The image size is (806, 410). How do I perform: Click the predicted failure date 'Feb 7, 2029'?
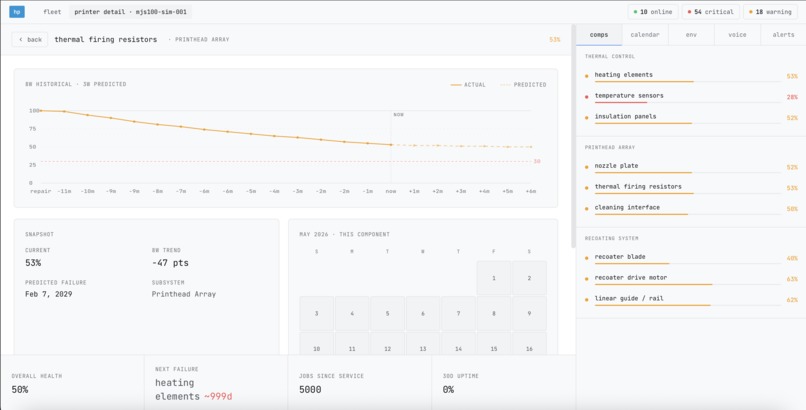click(49, 294)
